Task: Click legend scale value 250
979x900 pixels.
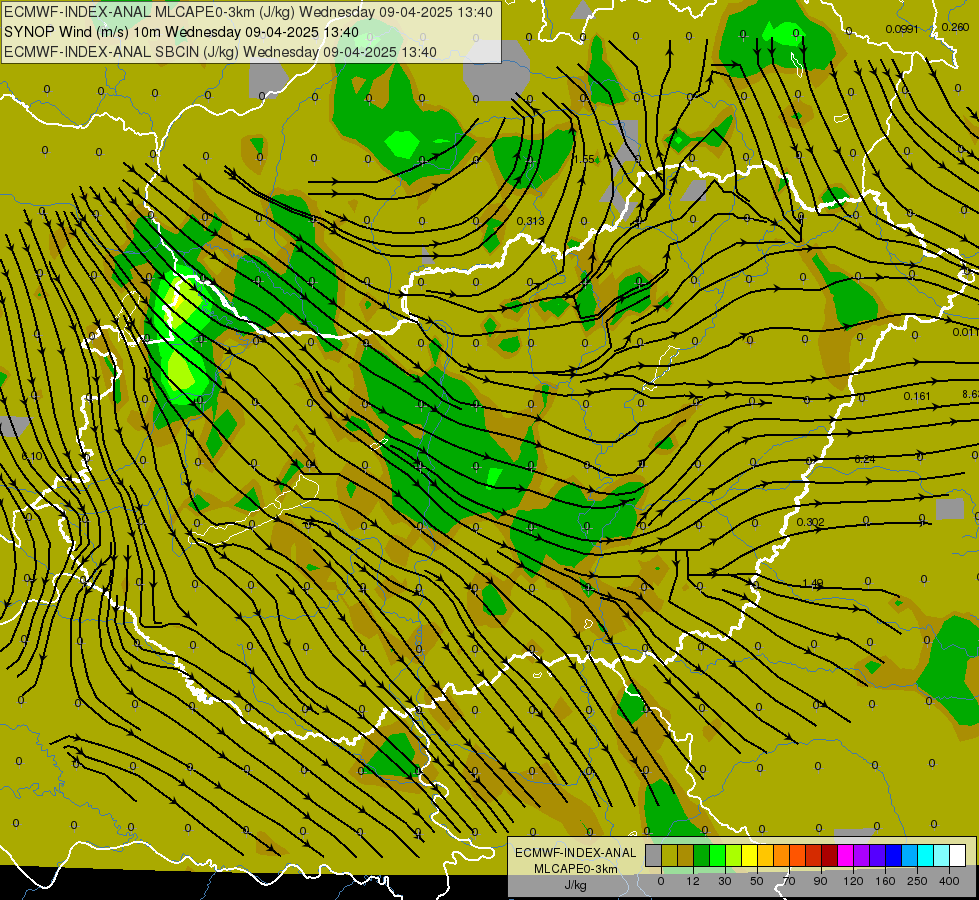Action: tap(917, 881)
